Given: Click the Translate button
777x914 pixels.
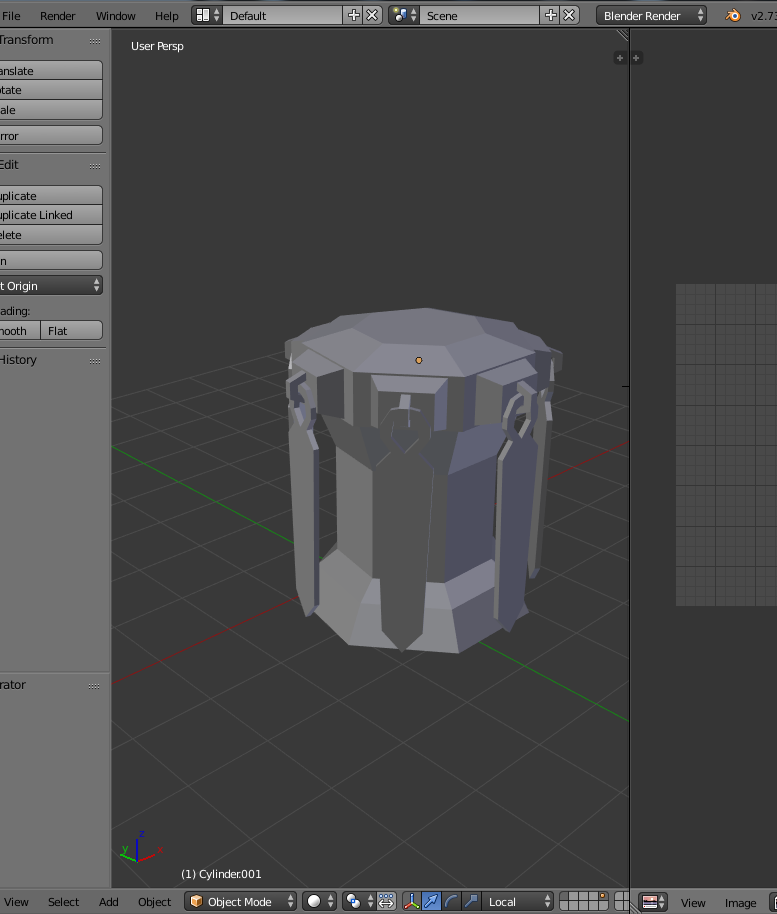Looking at the screenshot, I should [x=51, y=71].
